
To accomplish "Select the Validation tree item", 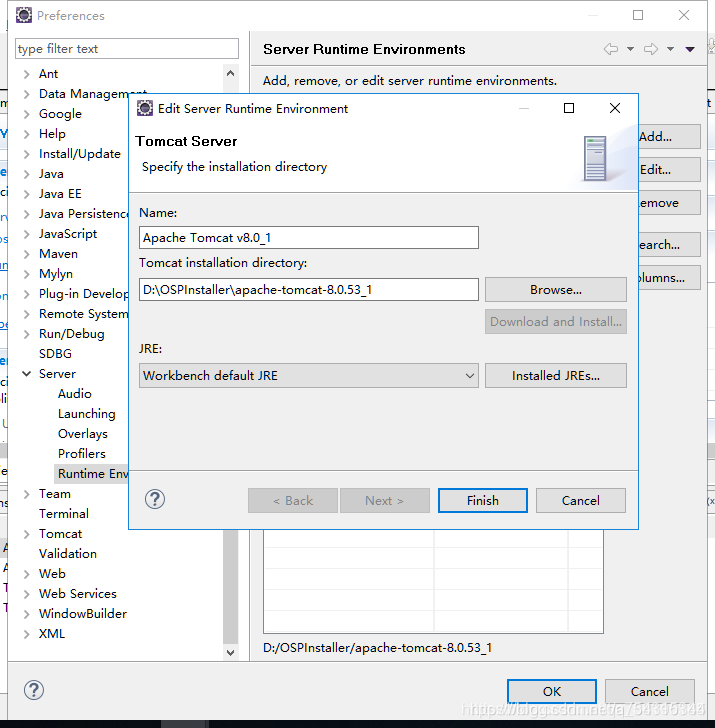I will [x=68, y=554].
